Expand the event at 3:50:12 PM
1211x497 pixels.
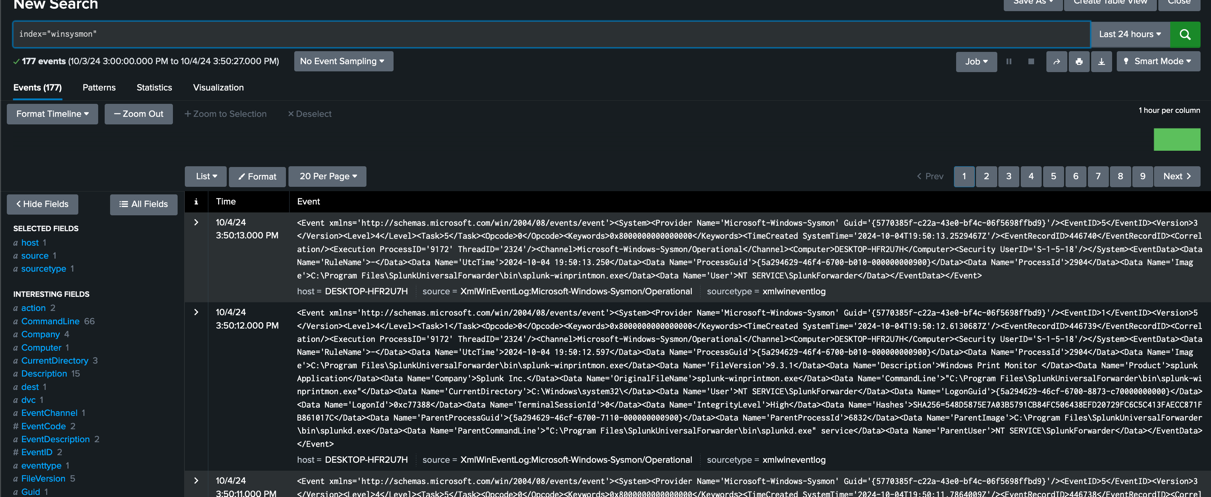click(196, 312)
